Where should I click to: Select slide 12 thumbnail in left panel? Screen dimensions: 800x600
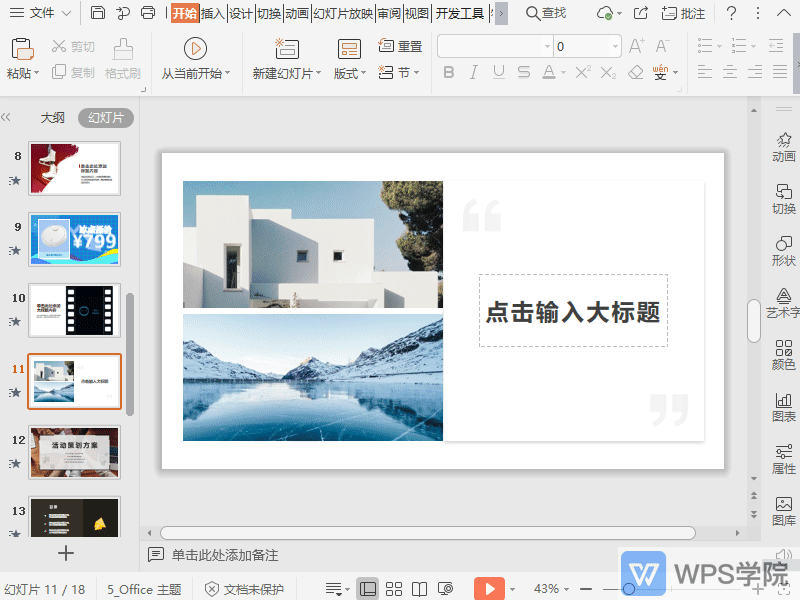[x=74, y=452]
